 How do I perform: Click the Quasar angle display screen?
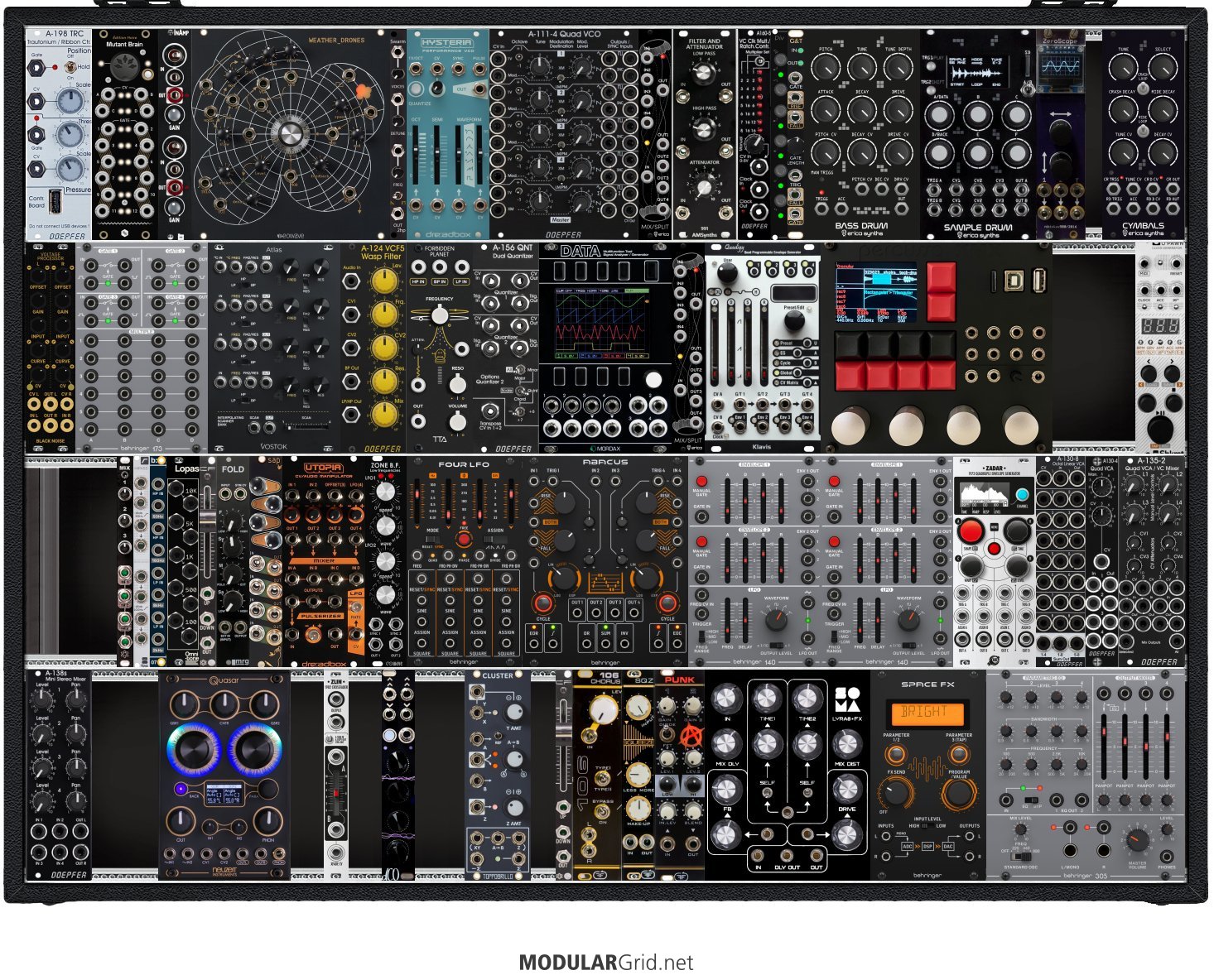[x=224, y=794]
